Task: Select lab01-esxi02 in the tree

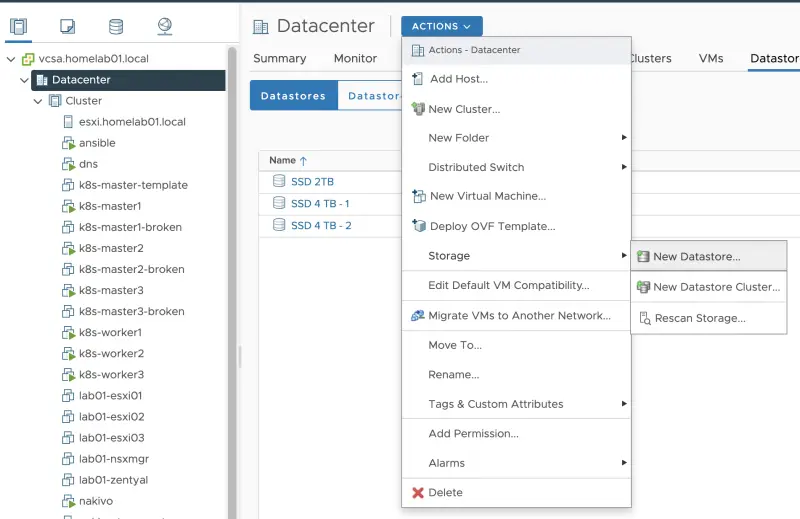Action: click(x=111, y=416)
